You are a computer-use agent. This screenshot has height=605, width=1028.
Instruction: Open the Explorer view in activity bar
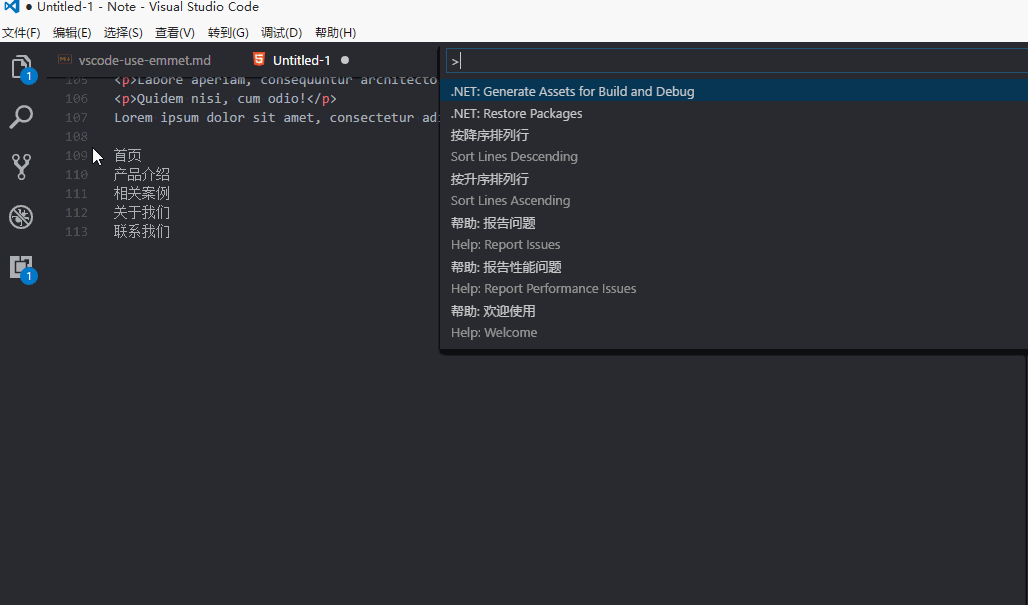tap(21, 68)
